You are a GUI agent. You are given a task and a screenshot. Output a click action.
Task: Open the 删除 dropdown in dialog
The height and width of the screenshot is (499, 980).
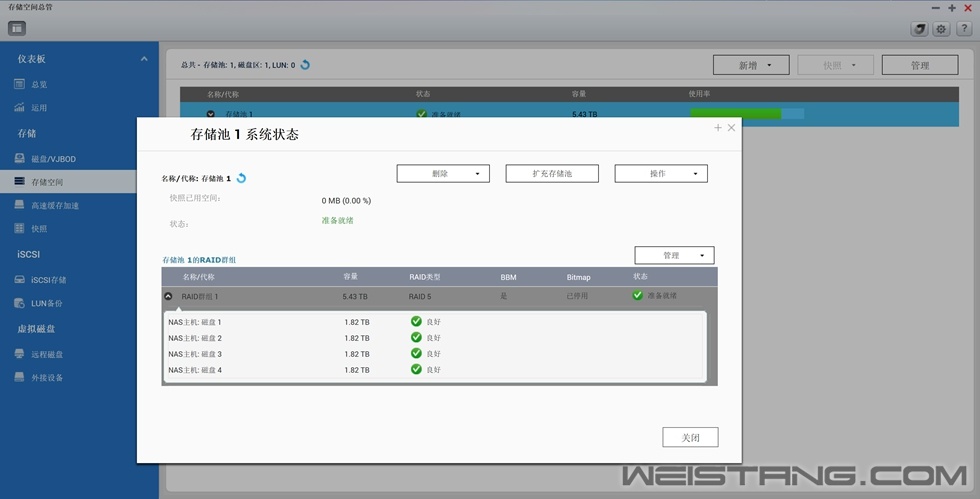[x=443, y=174]
